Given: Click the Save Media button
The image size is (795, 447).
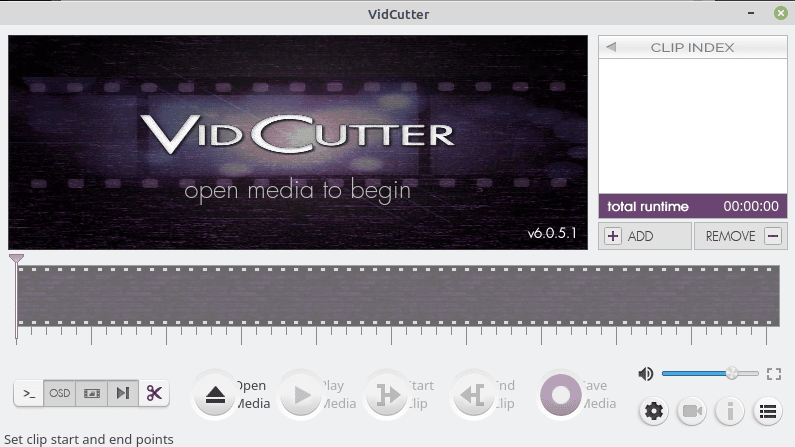Looking at the screenshot, I should (560, 395).
